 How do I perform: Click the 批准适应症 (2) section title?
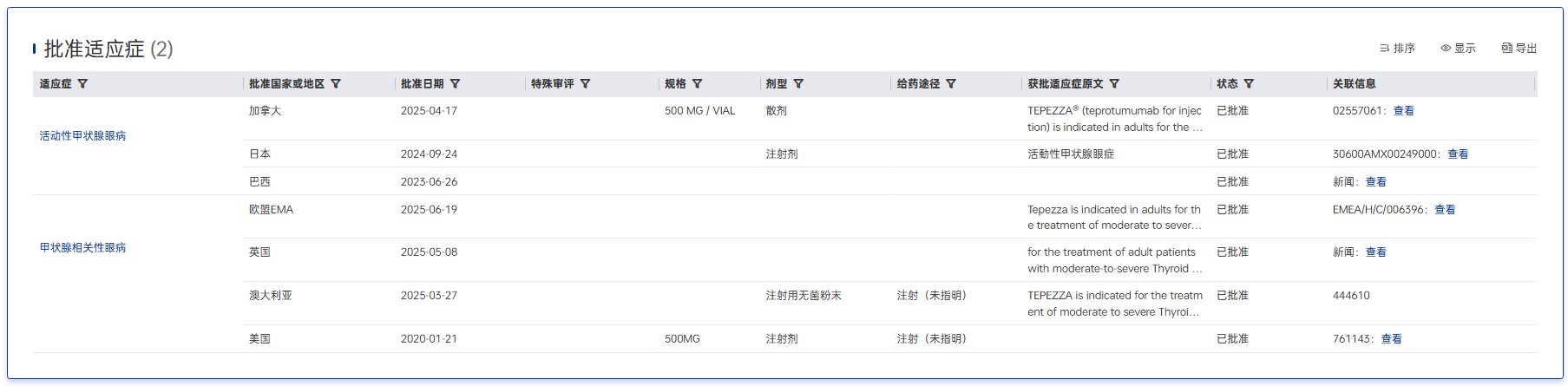pos(108,49)
